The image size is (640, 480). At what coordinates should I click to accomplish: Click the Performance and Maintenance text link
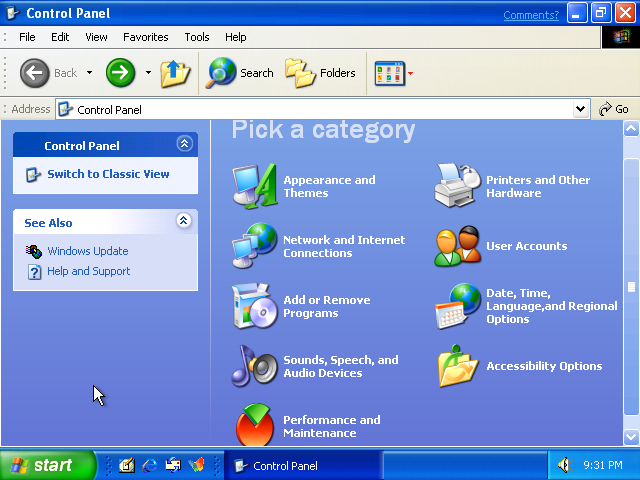coord(332,427)
